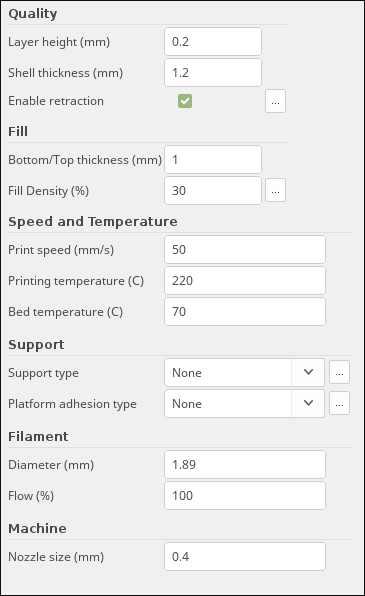
Task: Open the Support type combo box showing None
Action: pos(244,372)
